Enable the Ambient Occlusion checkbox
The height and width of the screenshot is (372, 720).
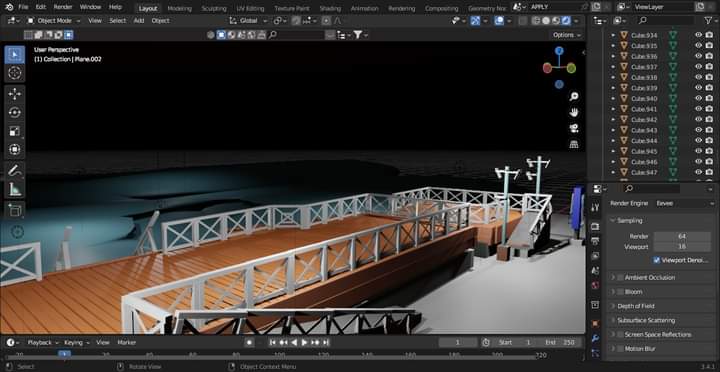(620, 277)
